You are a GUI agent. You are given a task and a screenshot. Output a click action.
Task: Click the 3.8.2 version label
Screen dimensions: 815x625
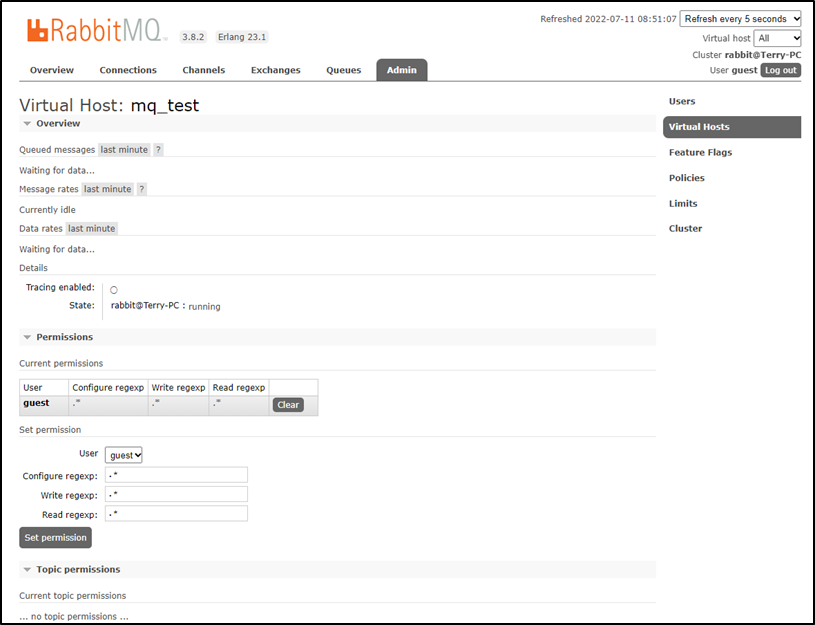tap(193, 37)
